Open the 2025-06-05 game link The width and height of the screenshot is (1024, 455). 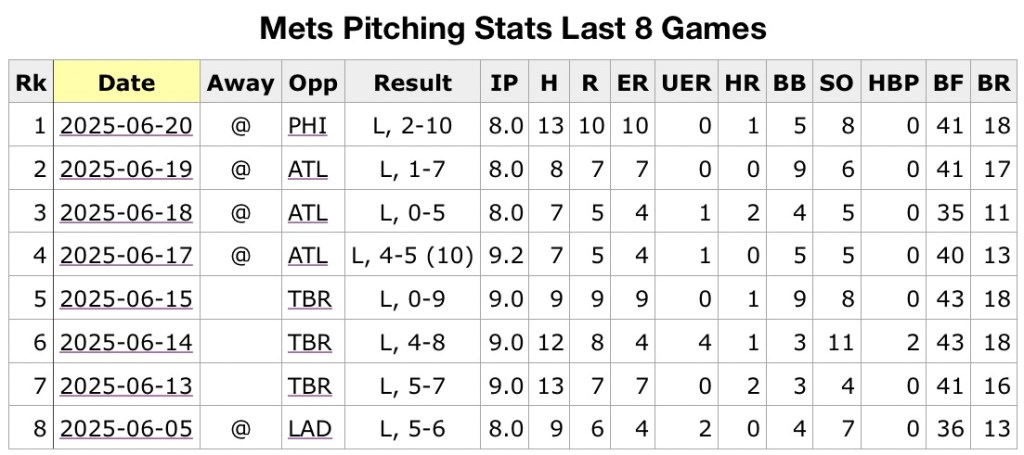(x=126, y=429)
